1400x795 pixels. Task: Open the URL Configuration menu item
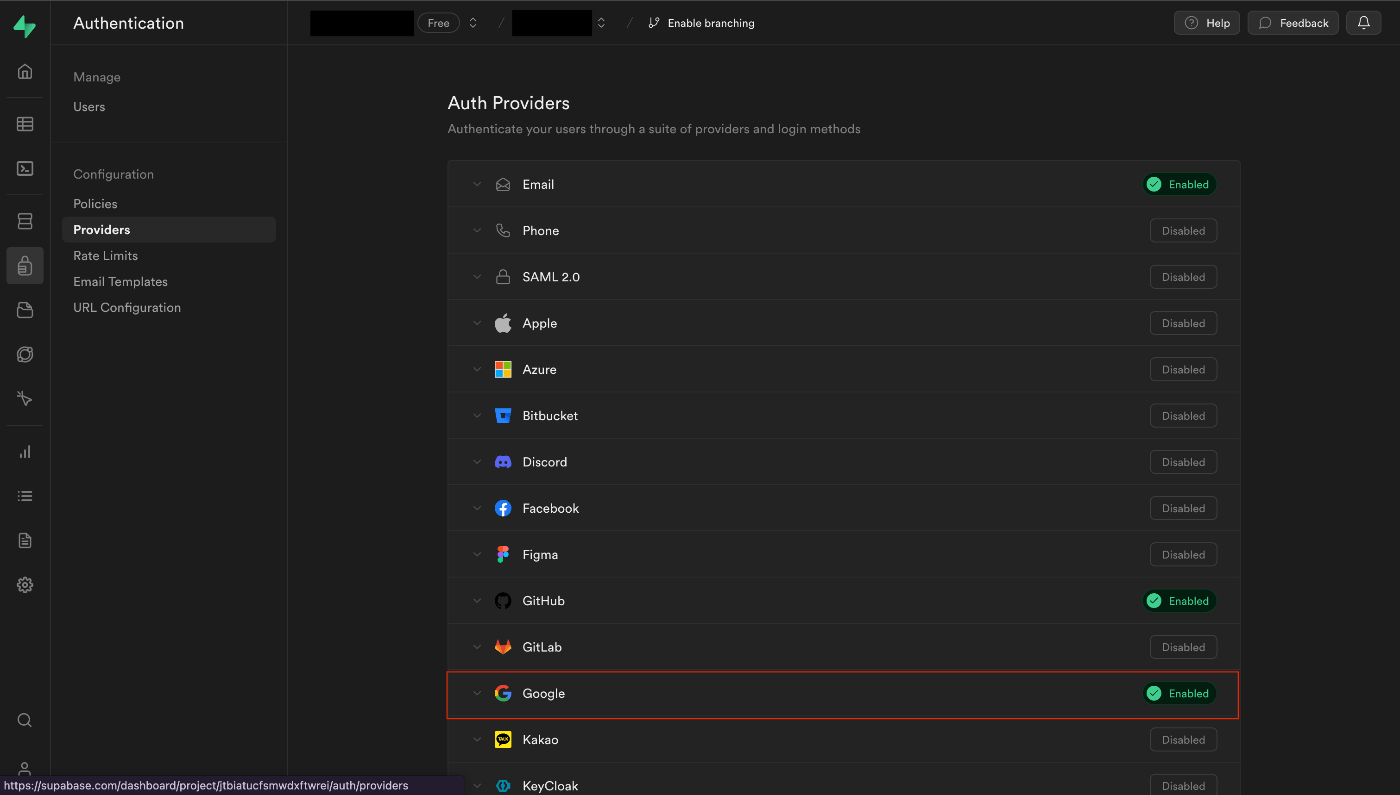pyautogui.click(x=127, y=308)
